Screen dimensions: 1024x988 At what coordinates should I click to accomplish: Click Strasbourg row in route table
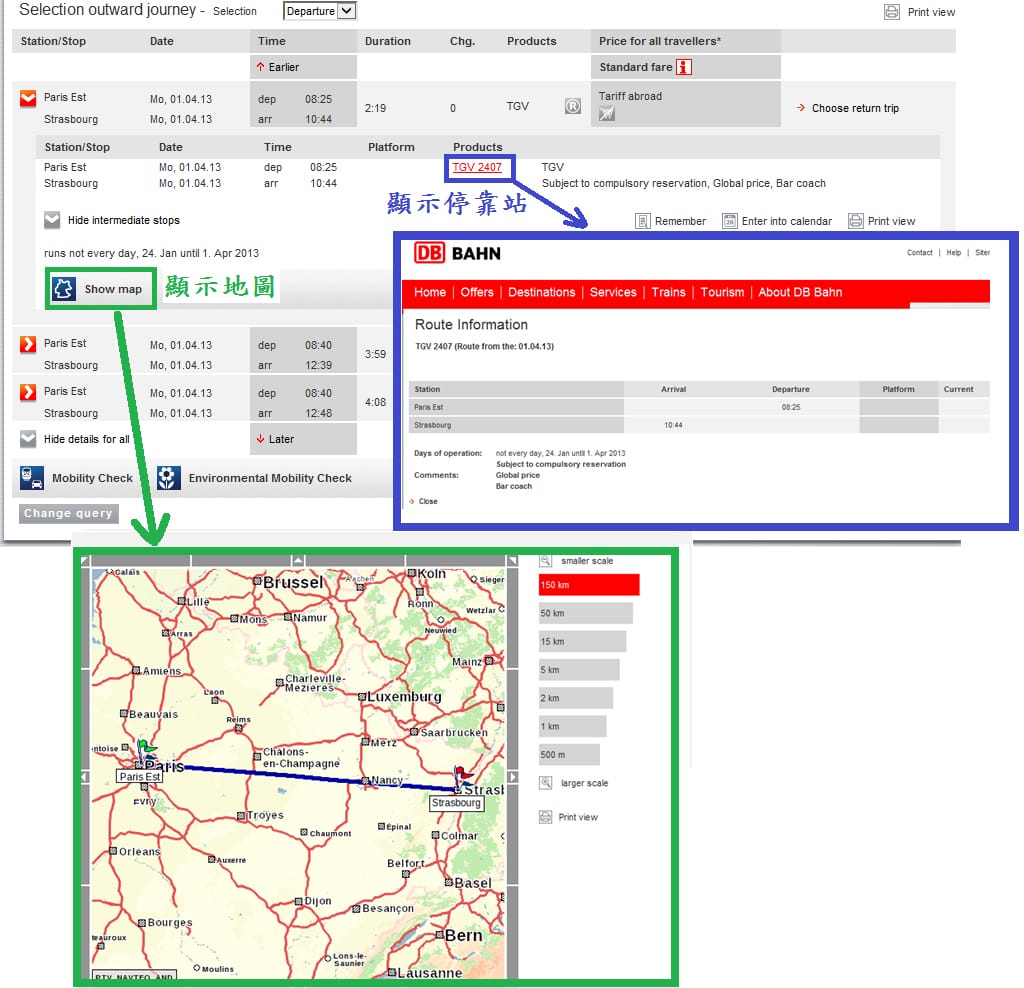[x=699, y=425]
